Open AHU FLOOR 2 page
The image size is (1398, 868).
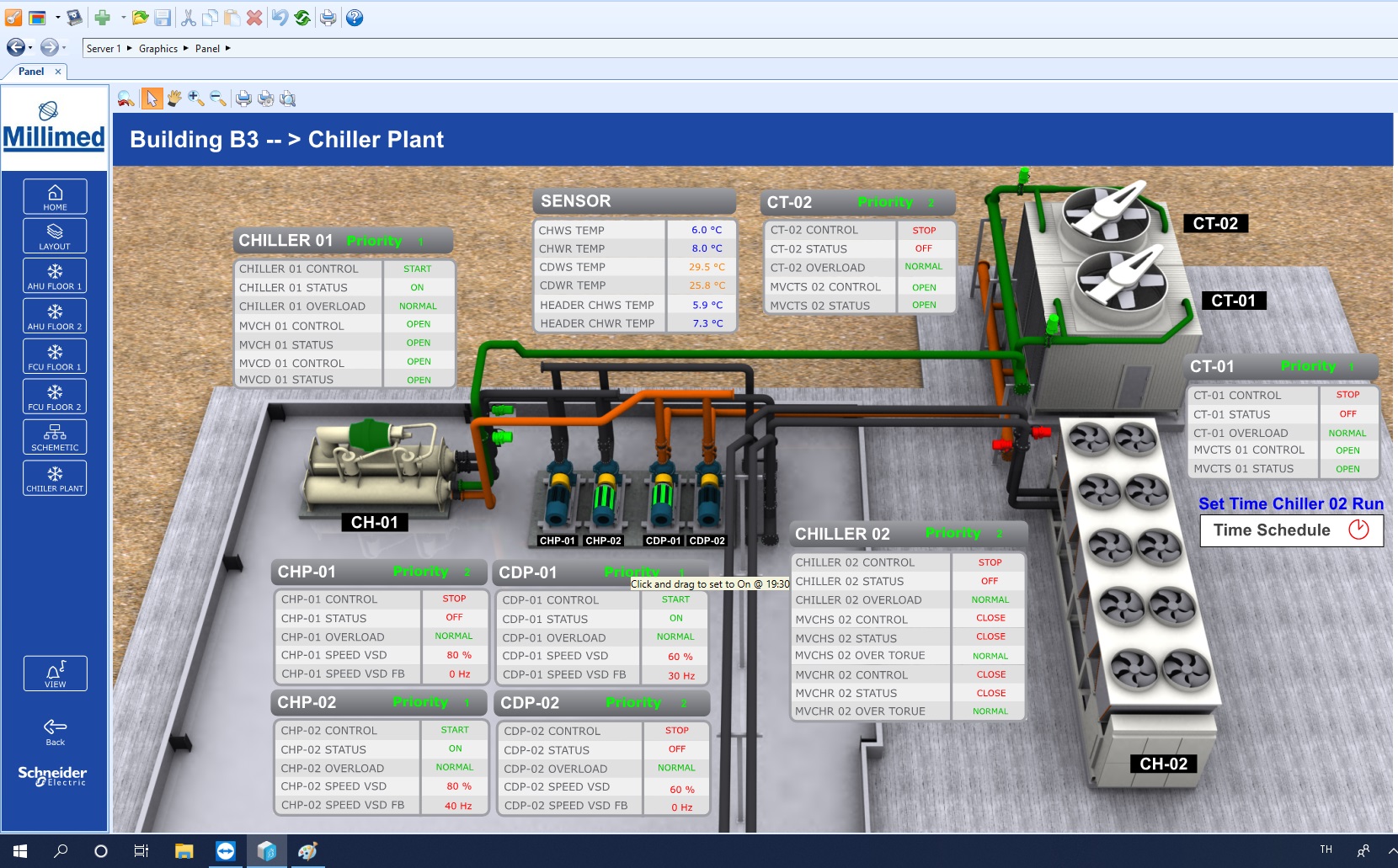55,316
